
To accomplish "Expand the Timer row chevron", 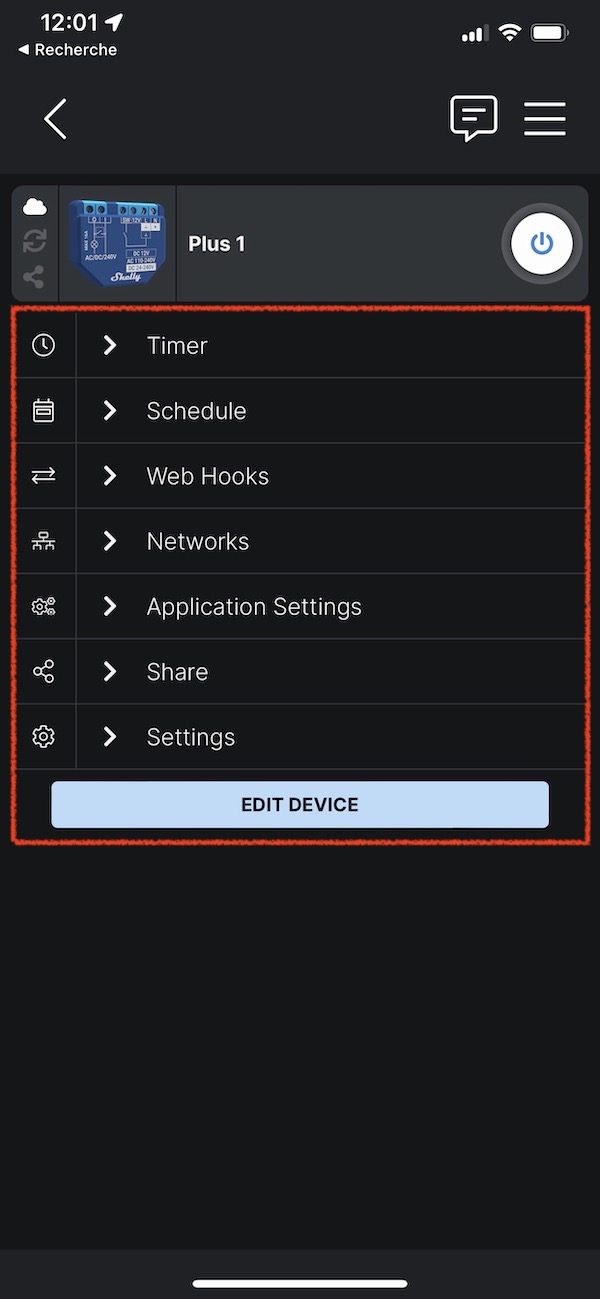I will coord(109,345).
